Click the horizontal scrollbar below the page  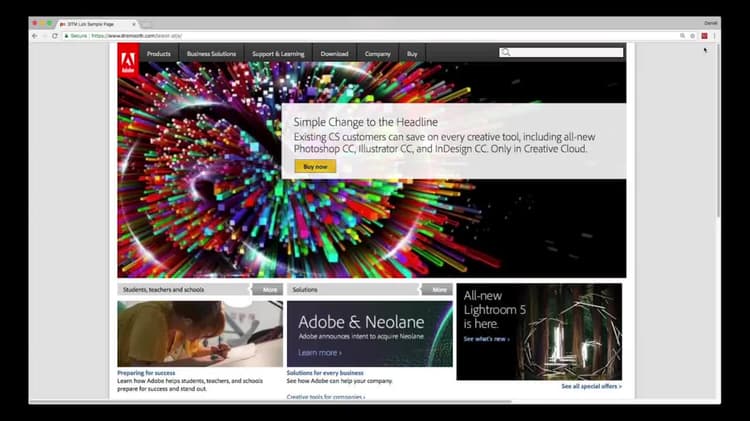[273, 402]
